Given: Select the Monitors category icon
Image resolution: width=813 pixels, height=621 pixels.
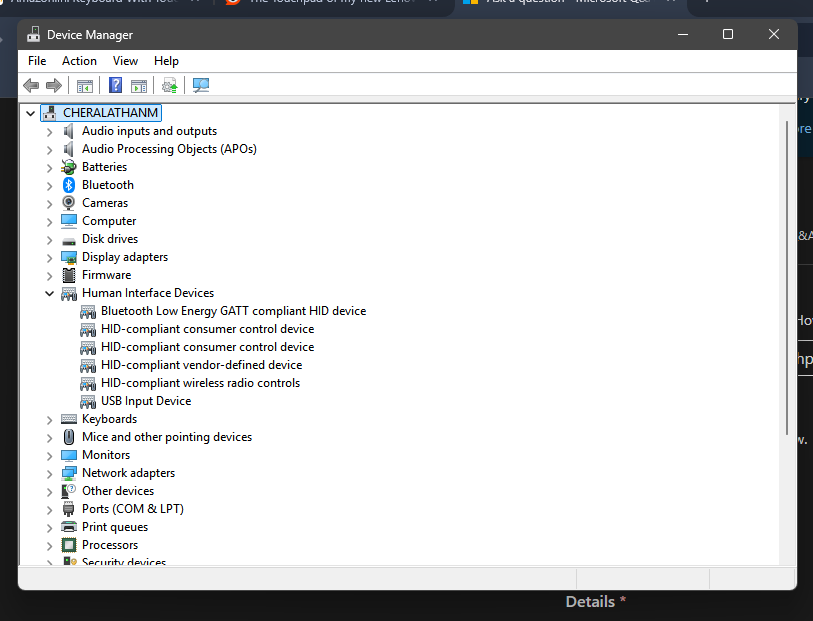Looking at the screenshot, I should (x=68, y=455).
